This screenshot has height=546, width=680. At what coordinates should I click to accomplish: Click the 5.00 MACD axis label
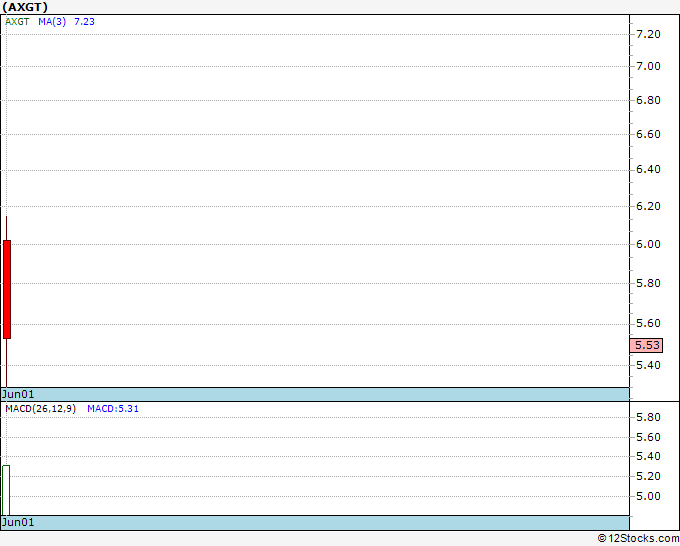point(648,496)
